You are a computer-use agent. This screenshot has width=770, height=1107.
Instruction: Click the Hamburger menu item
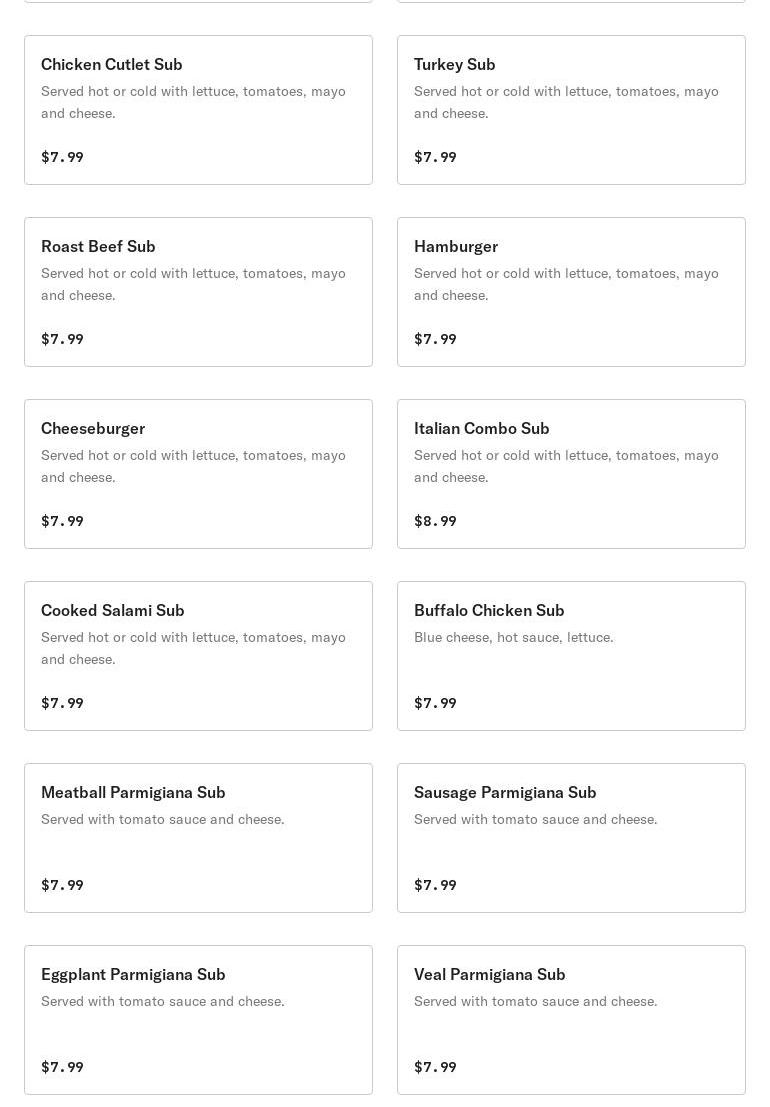click(x=571, y=292)
